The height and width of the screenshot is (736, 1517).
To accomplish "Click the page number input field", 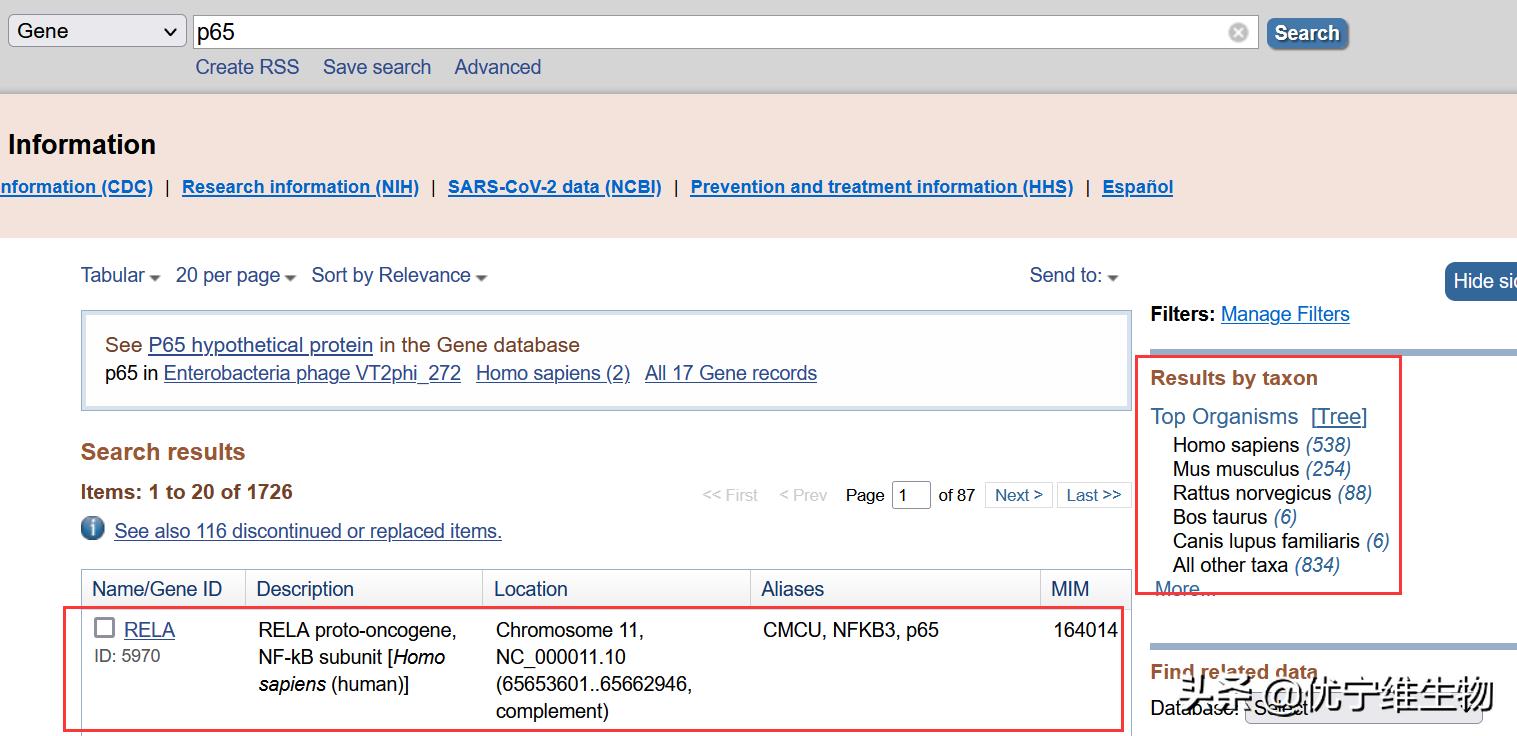I will coord(910,495).
